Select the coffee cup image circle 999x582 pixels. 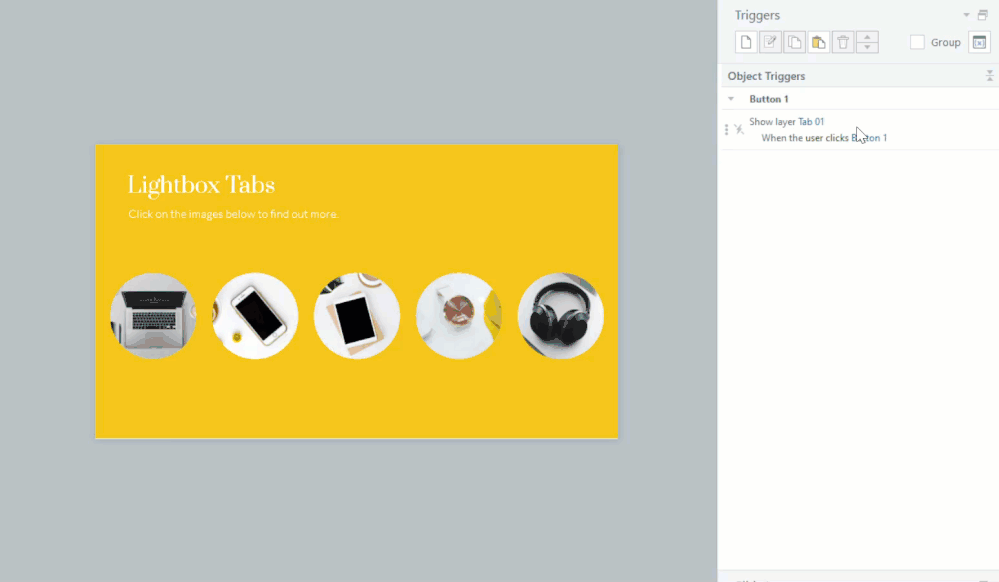coord(459,316)
